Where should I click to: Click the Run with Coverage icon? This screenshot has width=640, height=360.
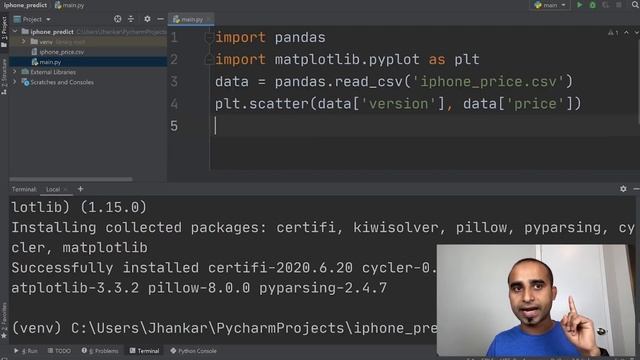(606, 5)
